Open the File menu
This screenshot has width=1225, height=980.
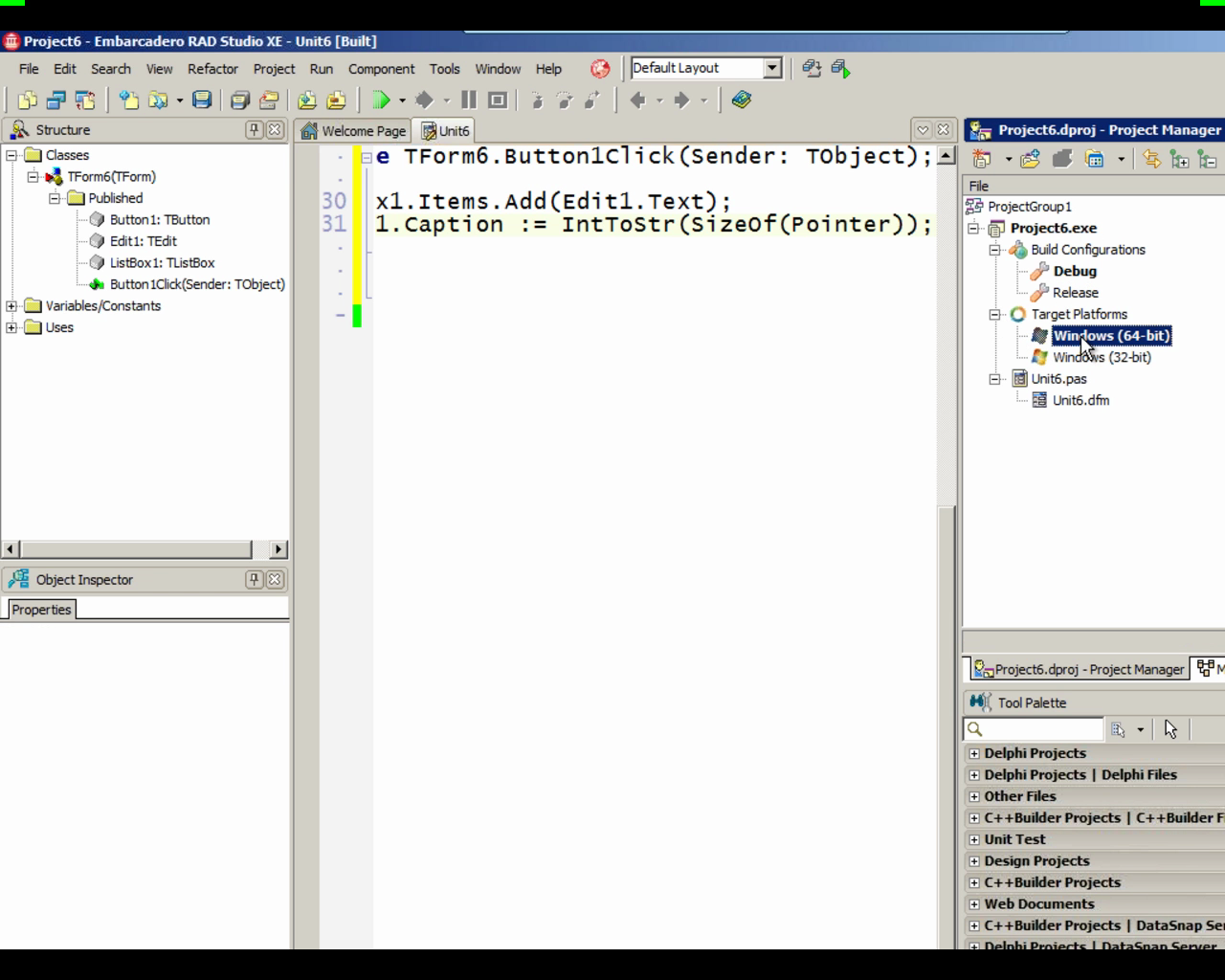pyautogui.click(x=29, y=69)
